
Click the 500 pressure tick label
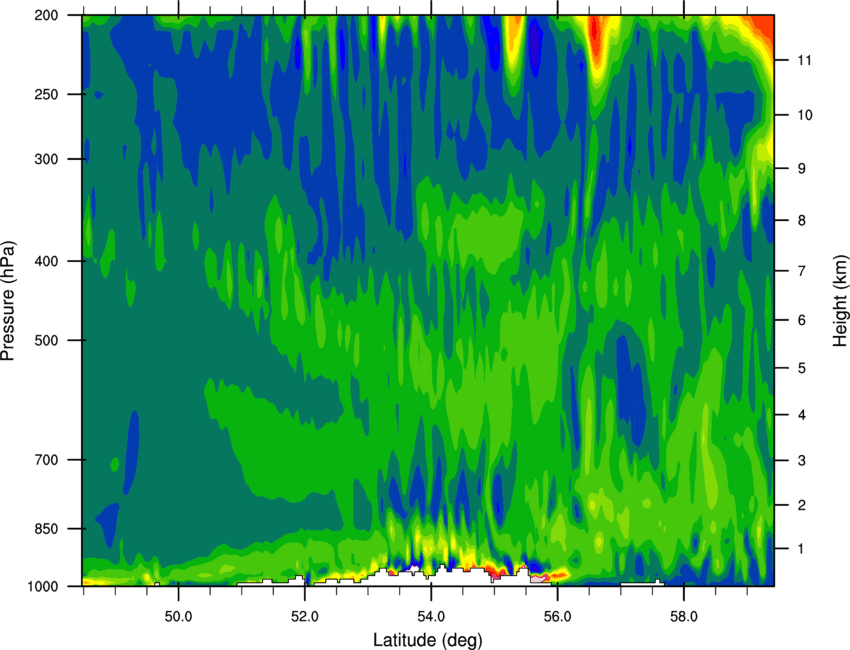point(47,340)
